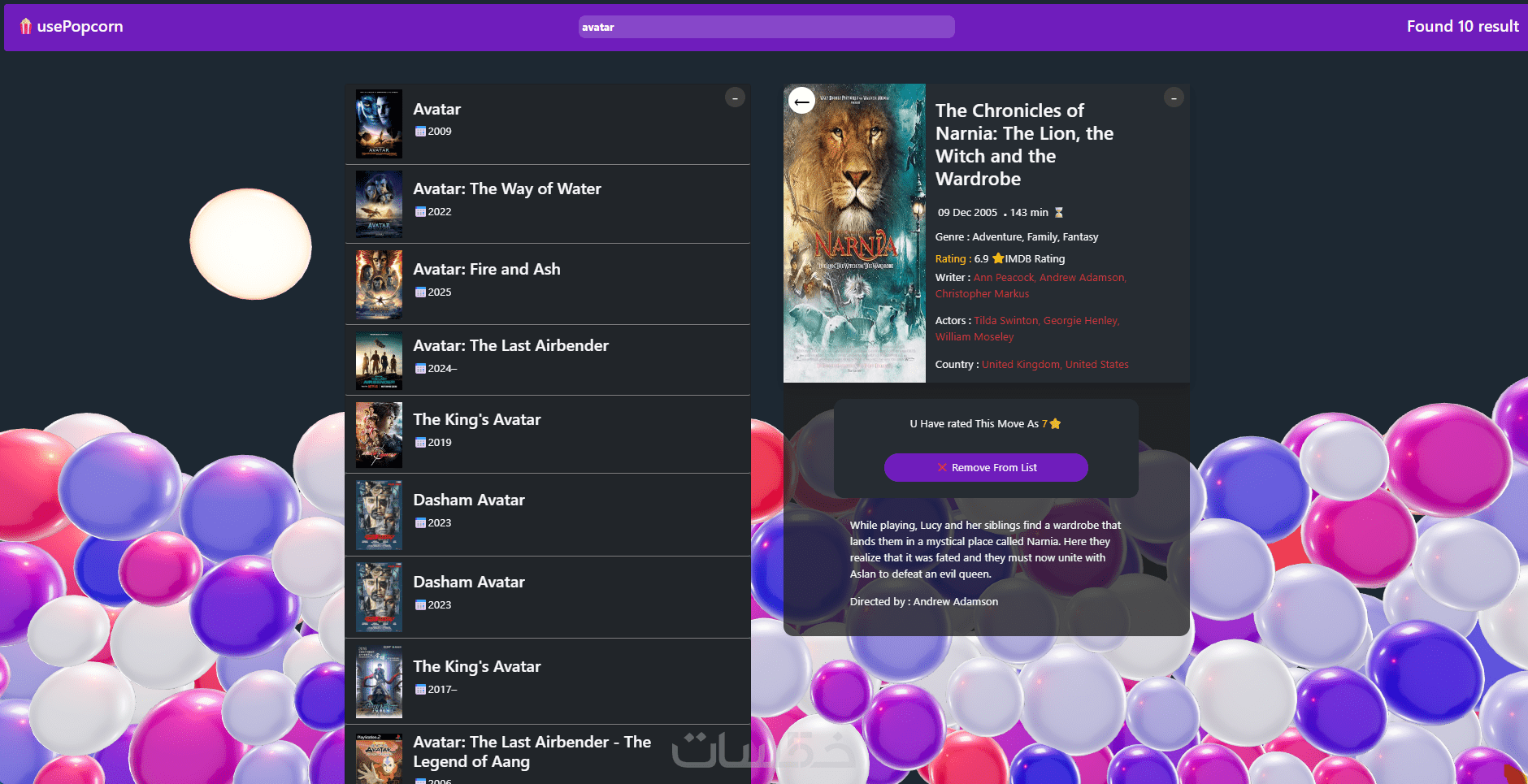Select 'The King's Avatar' title dated 2017
The width and height of the screenshot is (1528, 784).
tap(477, 666)
